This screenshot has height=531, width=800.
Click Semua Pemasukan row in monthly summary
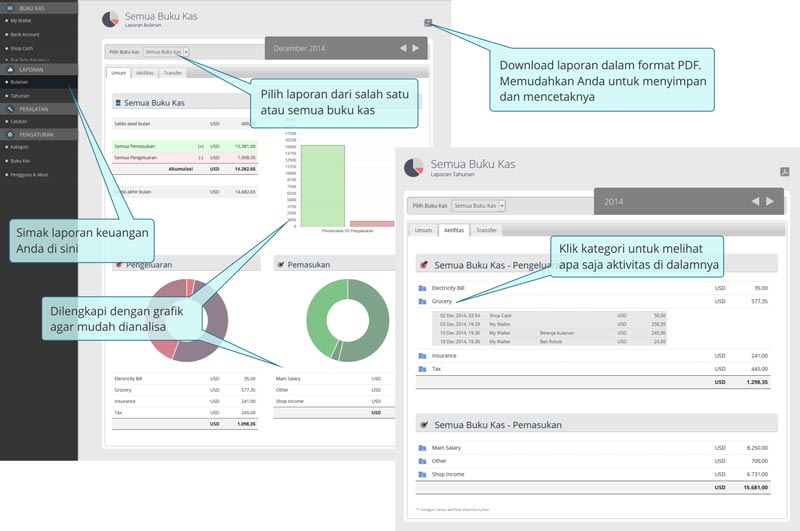click(185, 146)
